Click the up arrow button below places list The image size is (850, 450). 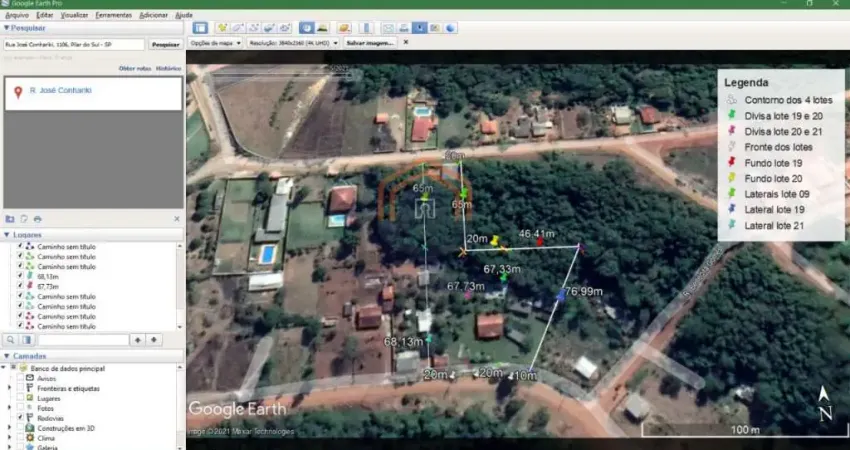coord(138,340)
